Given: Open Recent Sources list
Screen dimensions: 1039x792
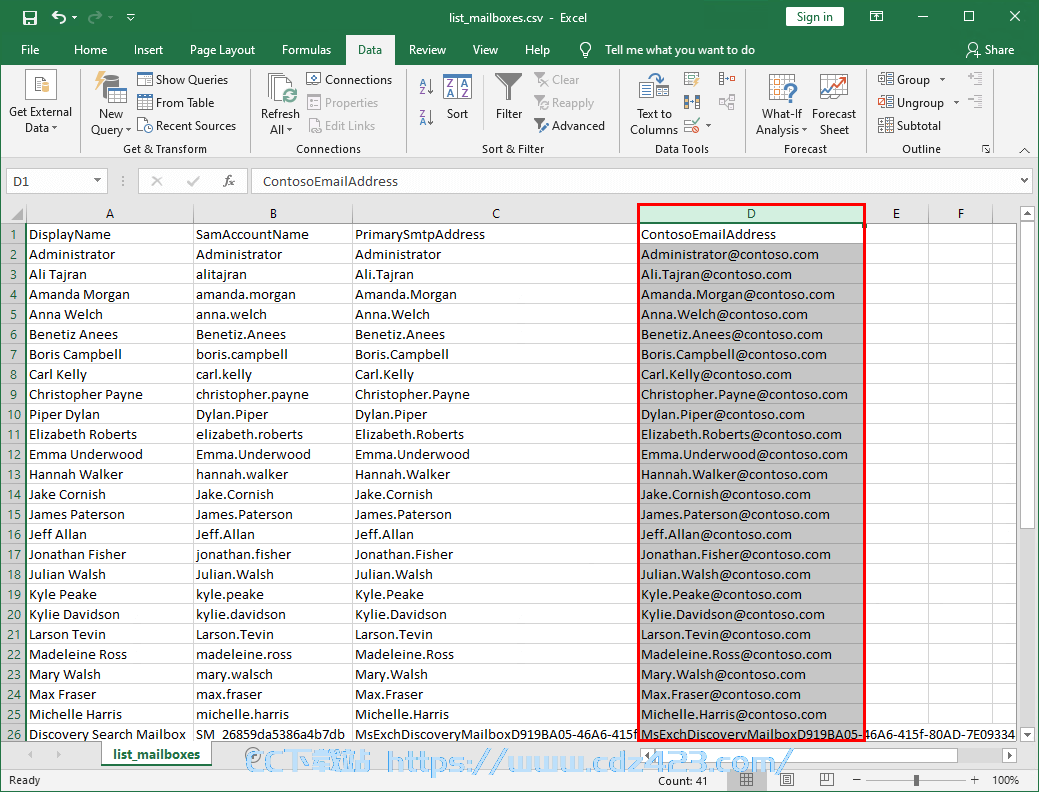Looking at the screenshot, I should click(186, 126).
